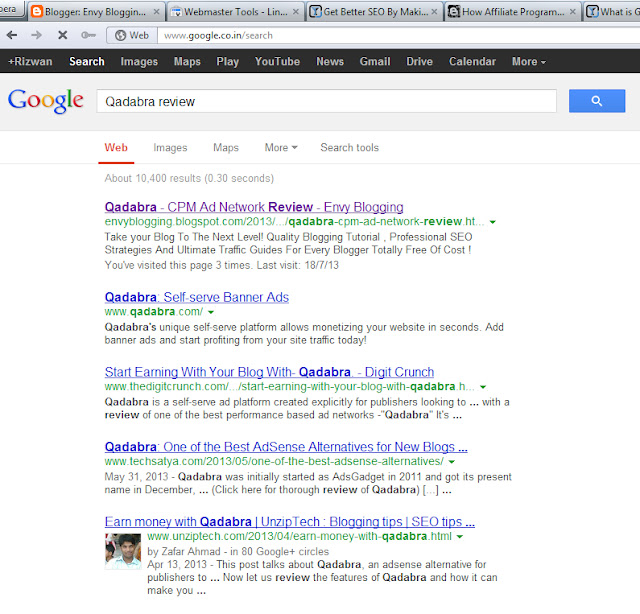Switch to the How Affiliate Program tab

point(513,12)
